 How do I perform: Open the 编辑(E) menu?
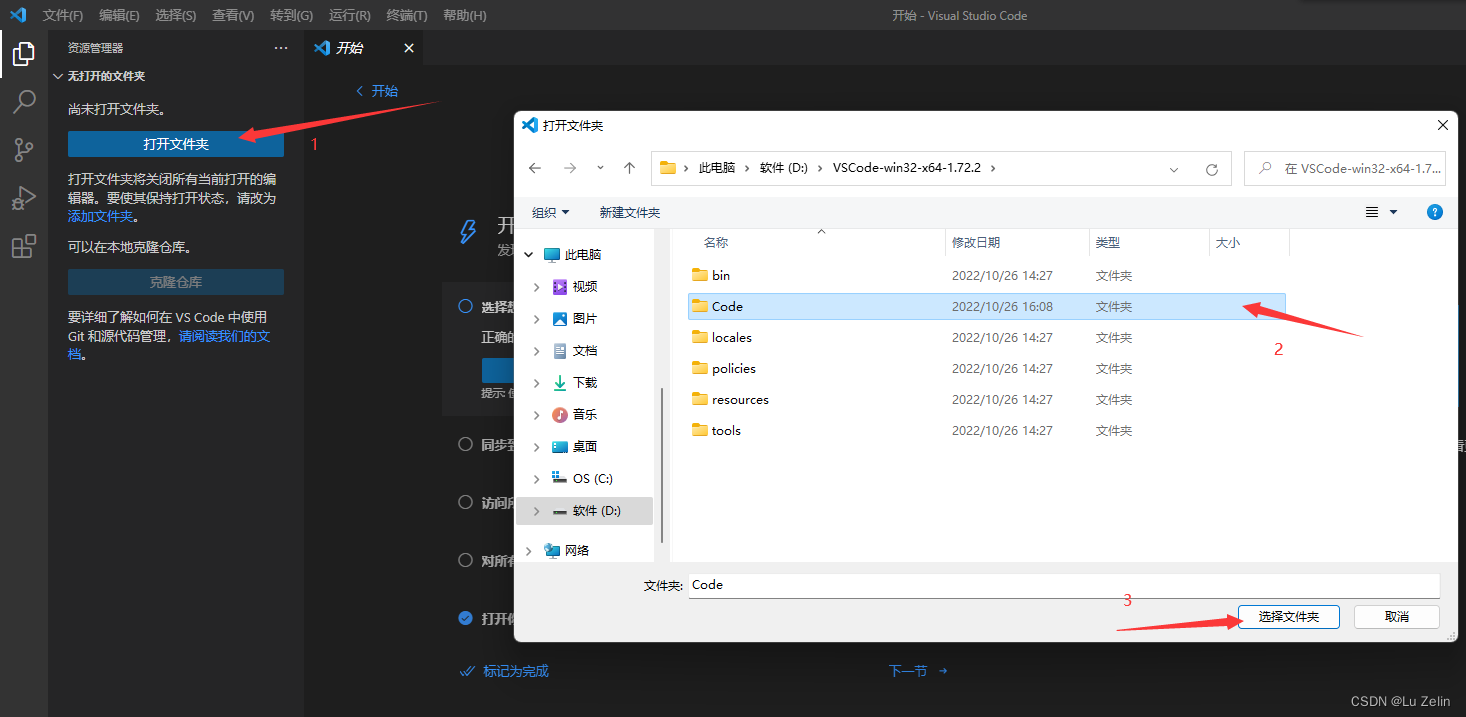pos(119,15)
